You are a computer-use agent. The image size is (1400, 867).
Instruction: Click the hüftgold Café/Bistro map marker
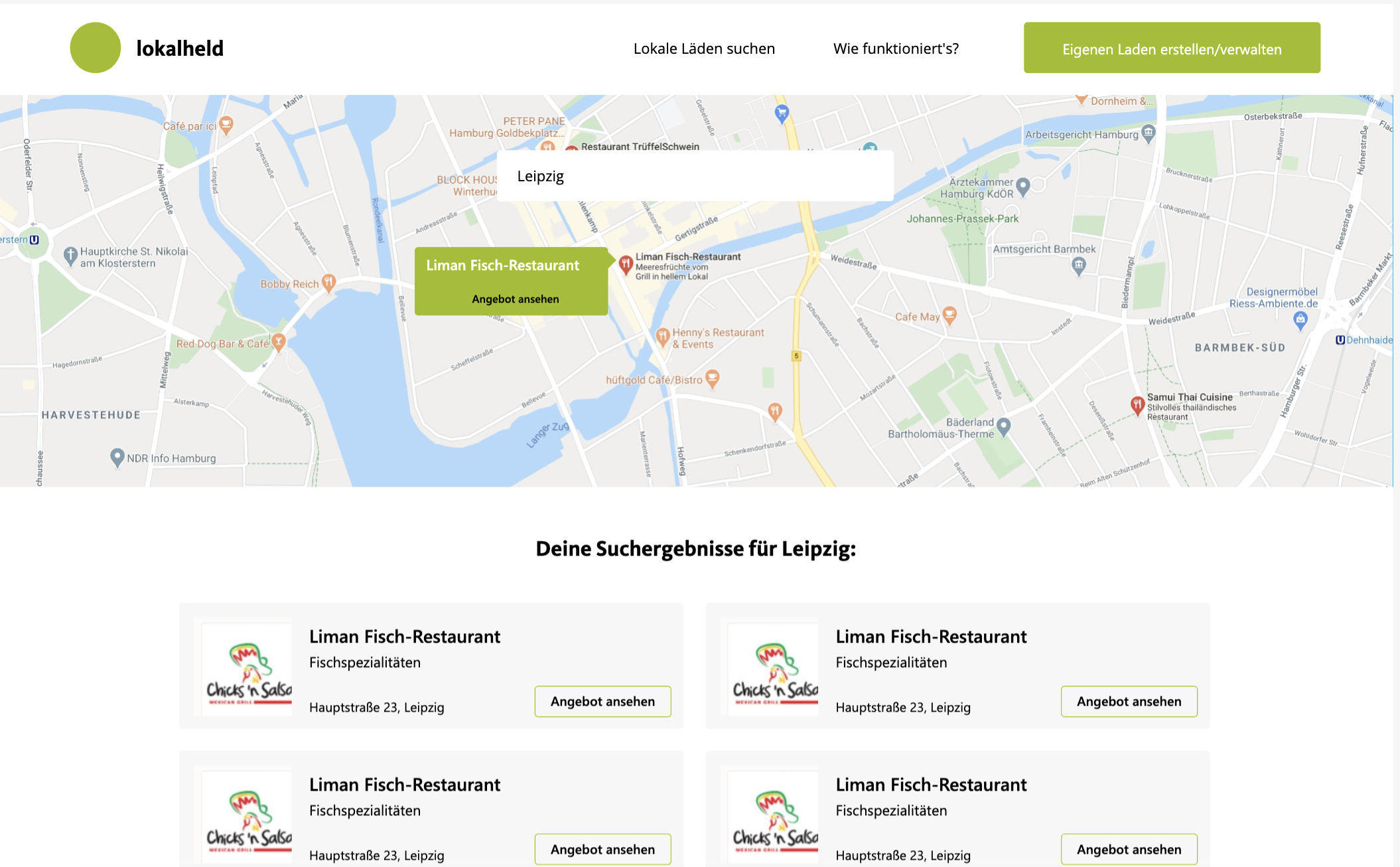[712, 378]
